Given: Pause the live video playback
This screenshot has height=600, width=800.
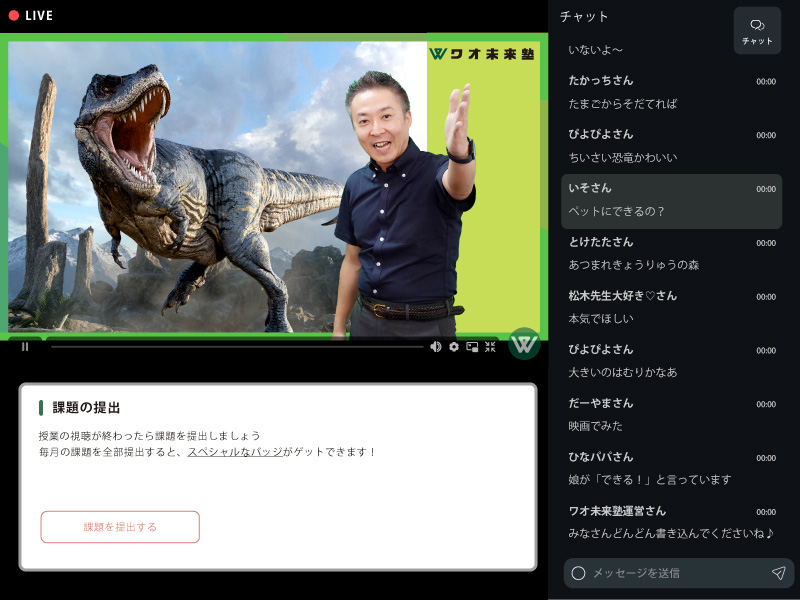Looking at the screenshot, I should pyautogui.click(x=24, y=348).
